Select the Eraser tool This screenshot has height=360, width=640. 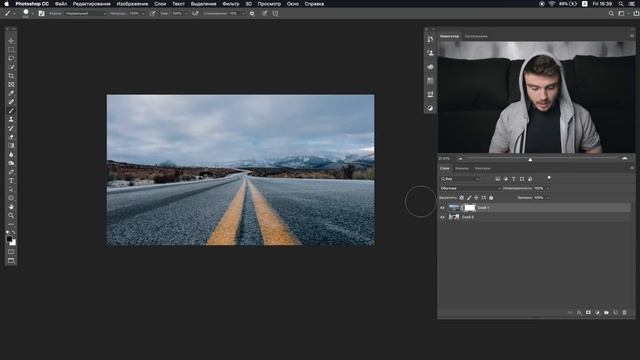point(11,137)
